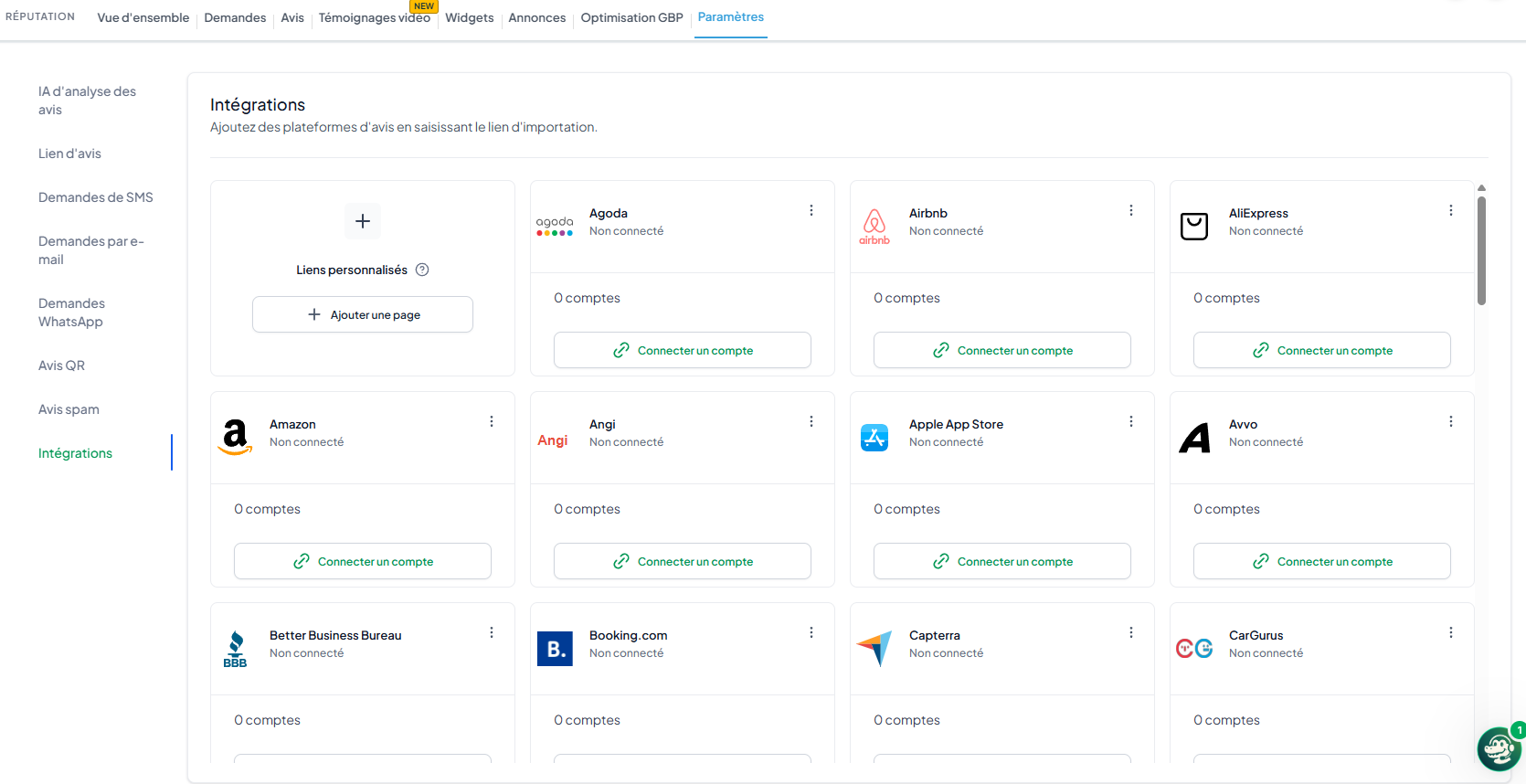The width and height of the screenshot is (1526, 784).
Task: Click the Booking.com logo
Action: [555, 649]
